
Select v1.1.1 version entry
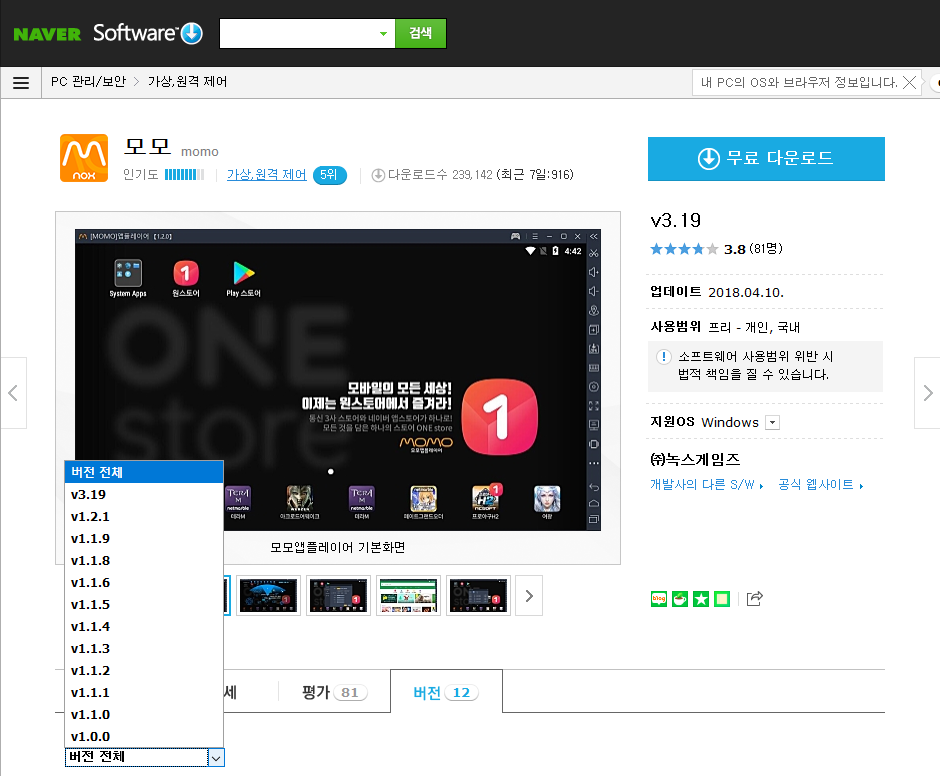point(144,693)
